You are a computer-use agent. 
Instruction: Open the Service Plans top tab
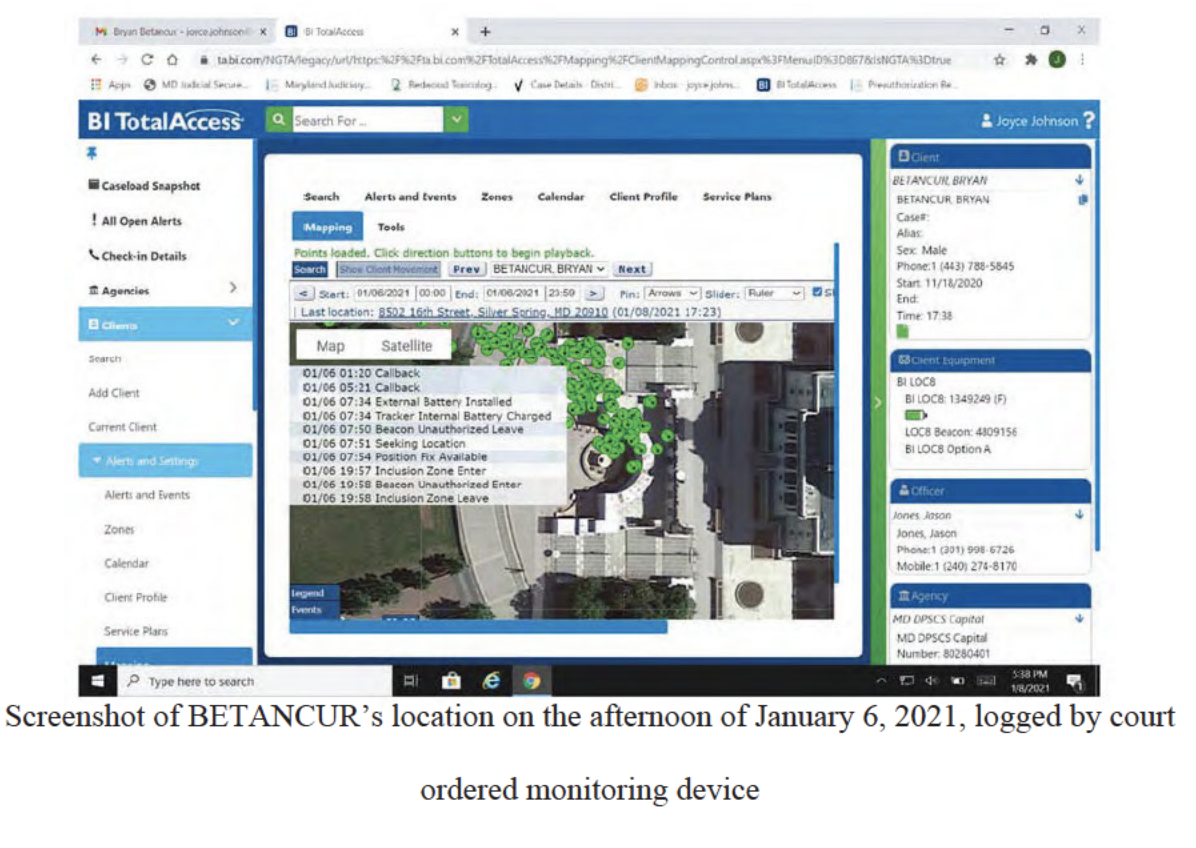pos(737,197)
